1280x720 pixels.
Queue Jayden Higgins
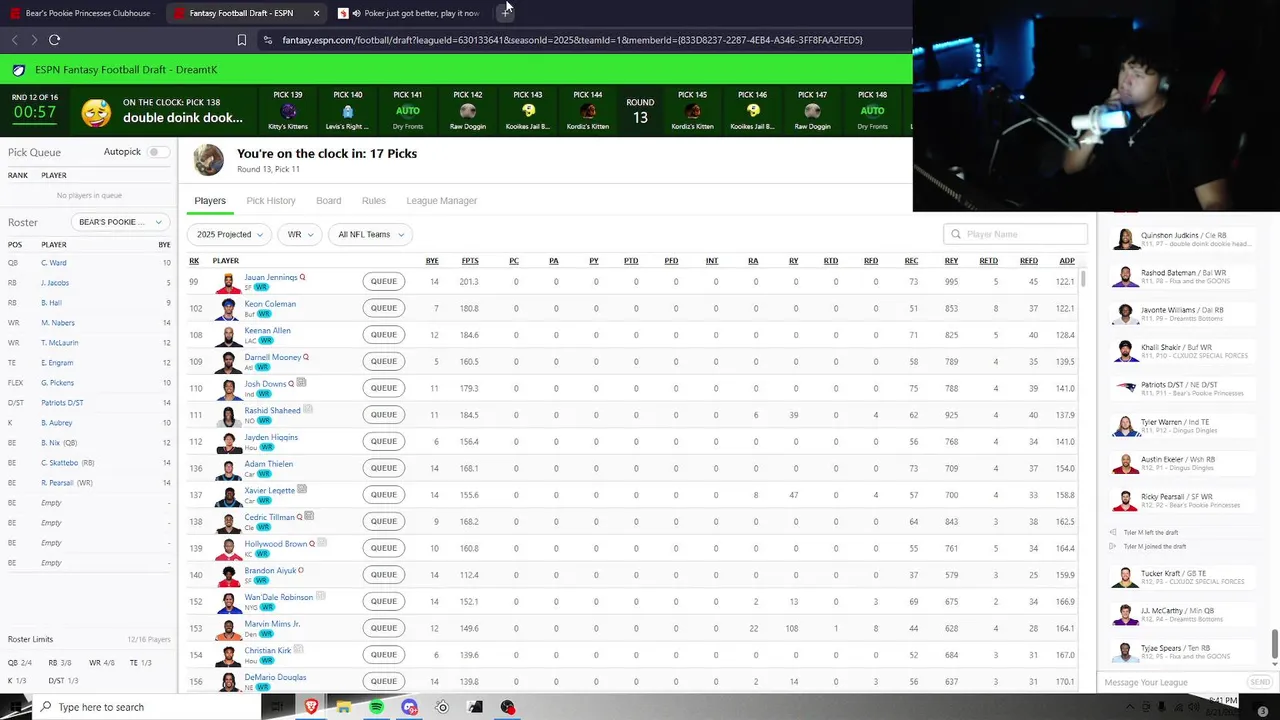384,441
